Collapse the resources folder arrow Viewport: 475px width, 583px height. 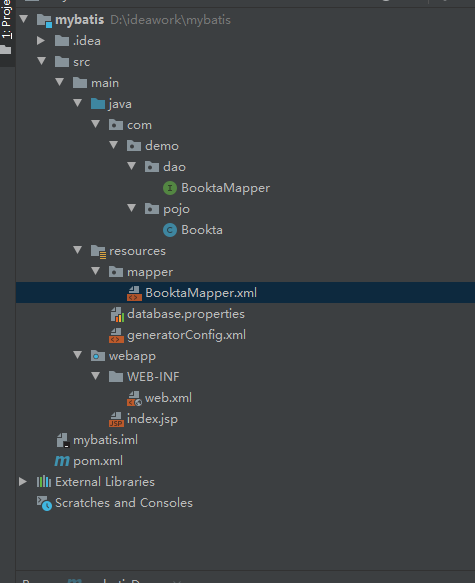click(x=78, y=250)
